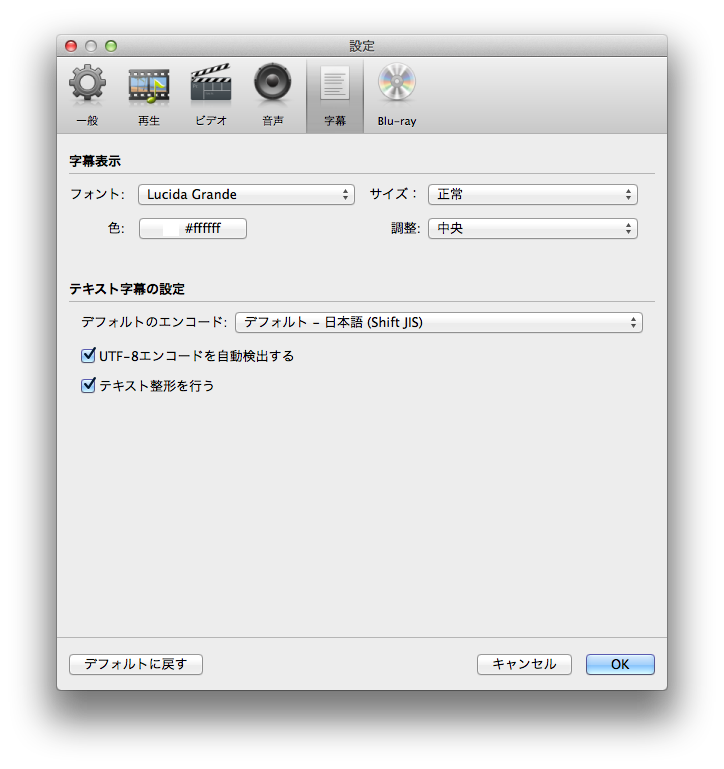The width and height of the screenshot is (724, 769).
Task: Open the Blu-ray disc icon
Action: point(396,86)
